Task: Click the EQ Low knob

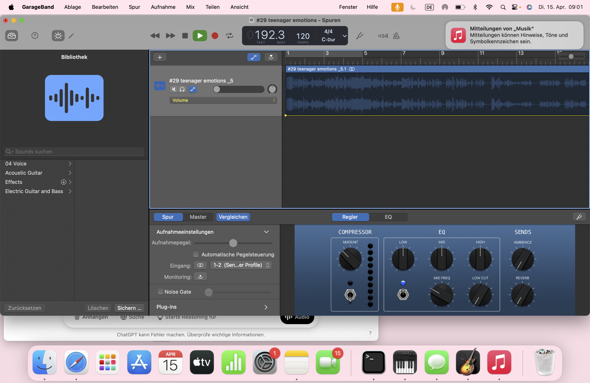Action: [x=403, y=259]
